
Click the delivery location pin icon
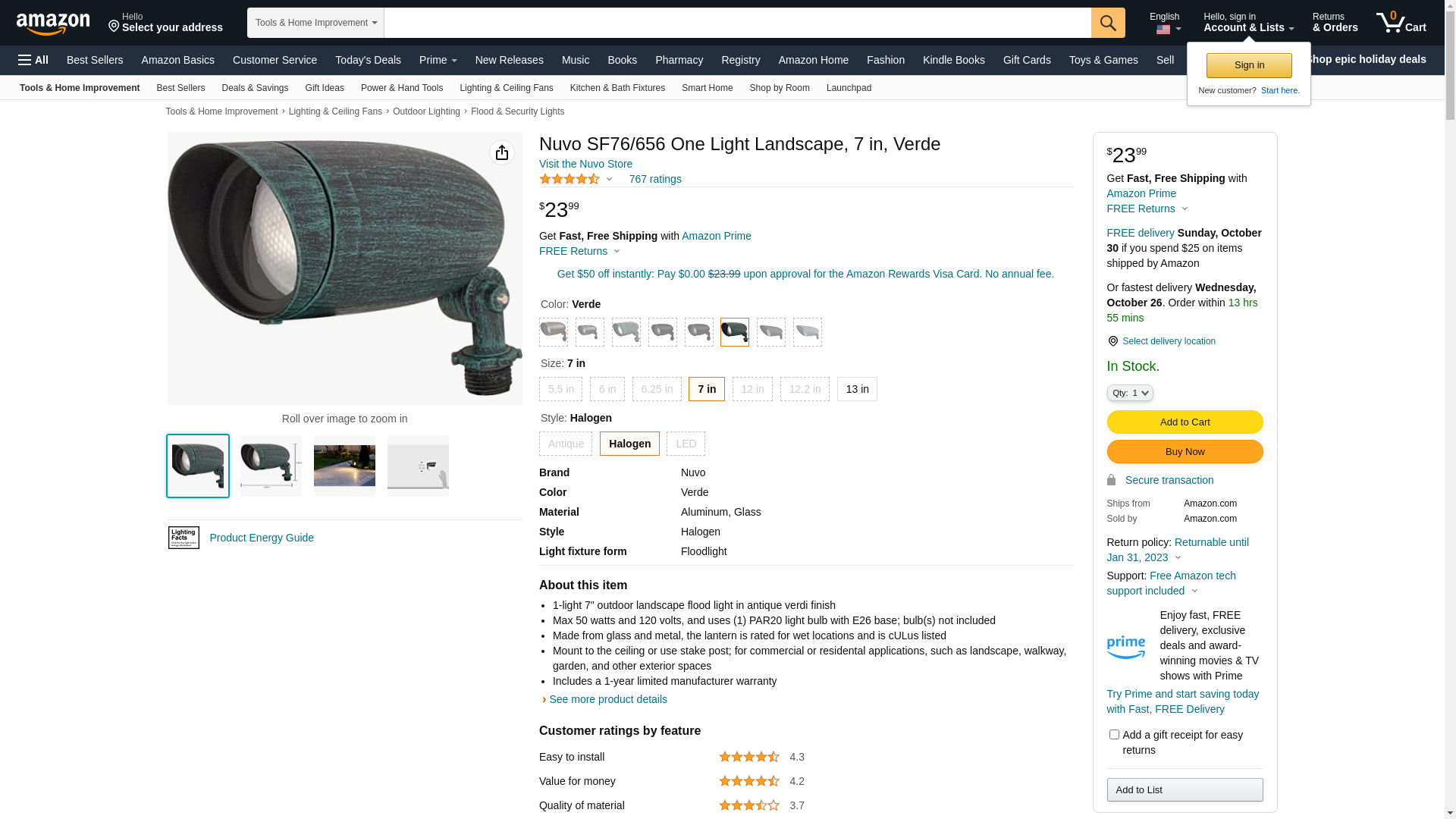1112,341
